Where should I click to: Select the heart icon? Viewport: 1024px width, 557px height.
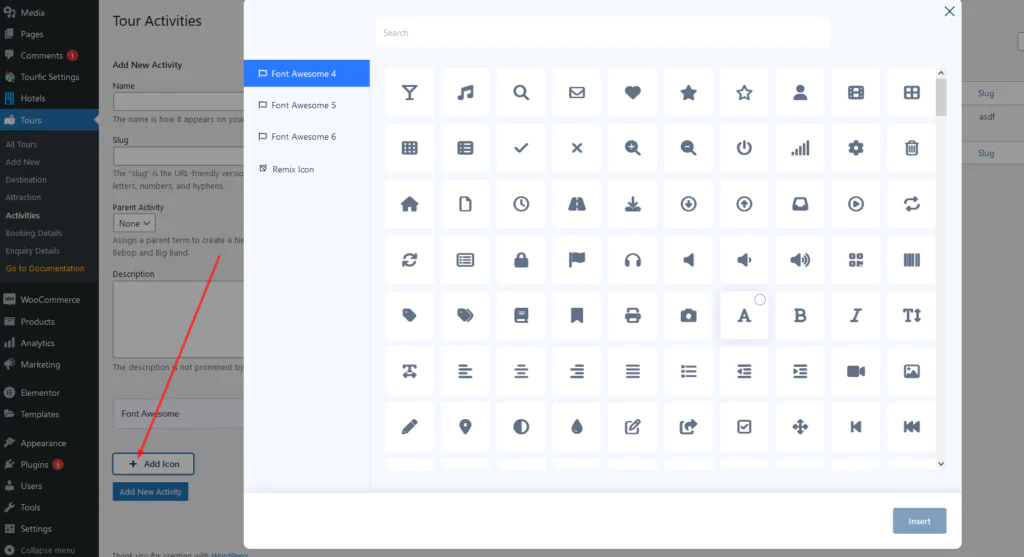(x=632, y=93)
